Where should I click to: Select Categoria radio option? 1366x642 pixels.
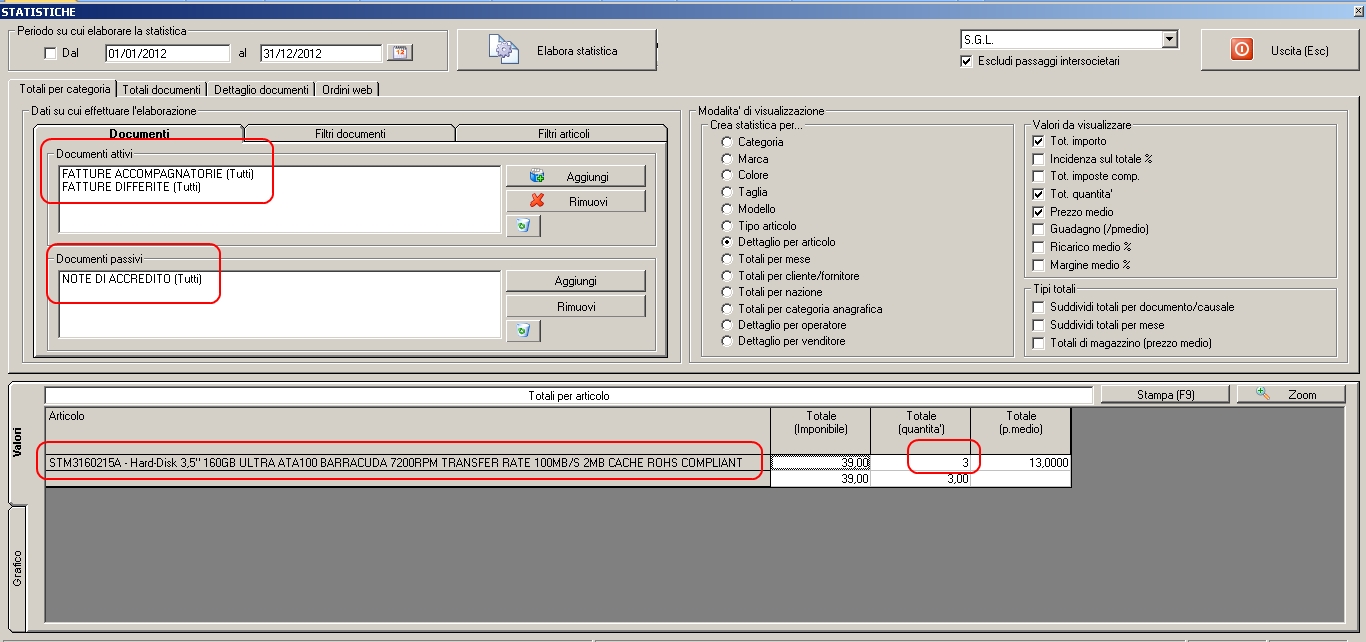727,142
